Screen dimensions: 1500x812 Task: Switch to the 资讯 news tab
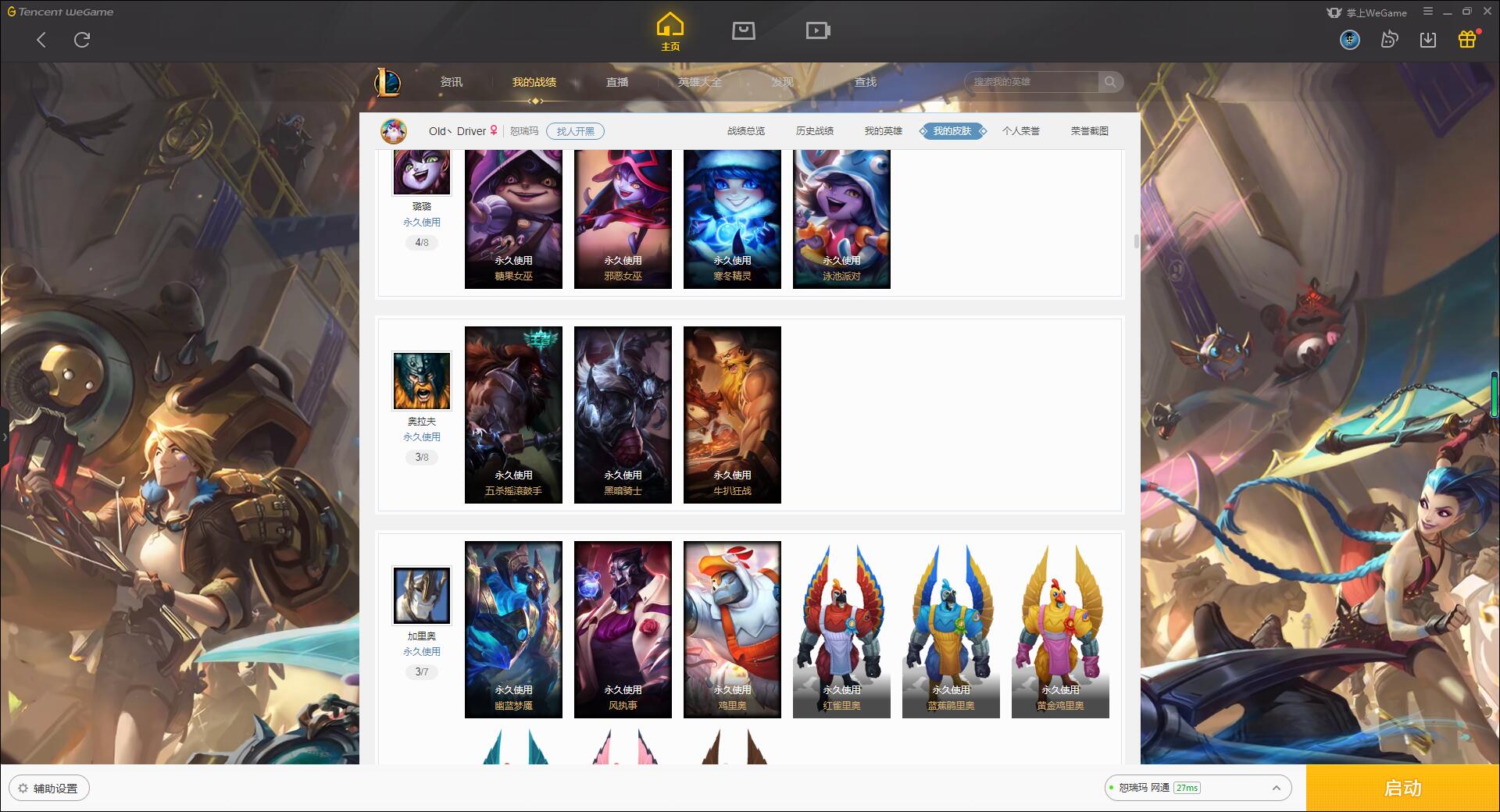[452, 82]
